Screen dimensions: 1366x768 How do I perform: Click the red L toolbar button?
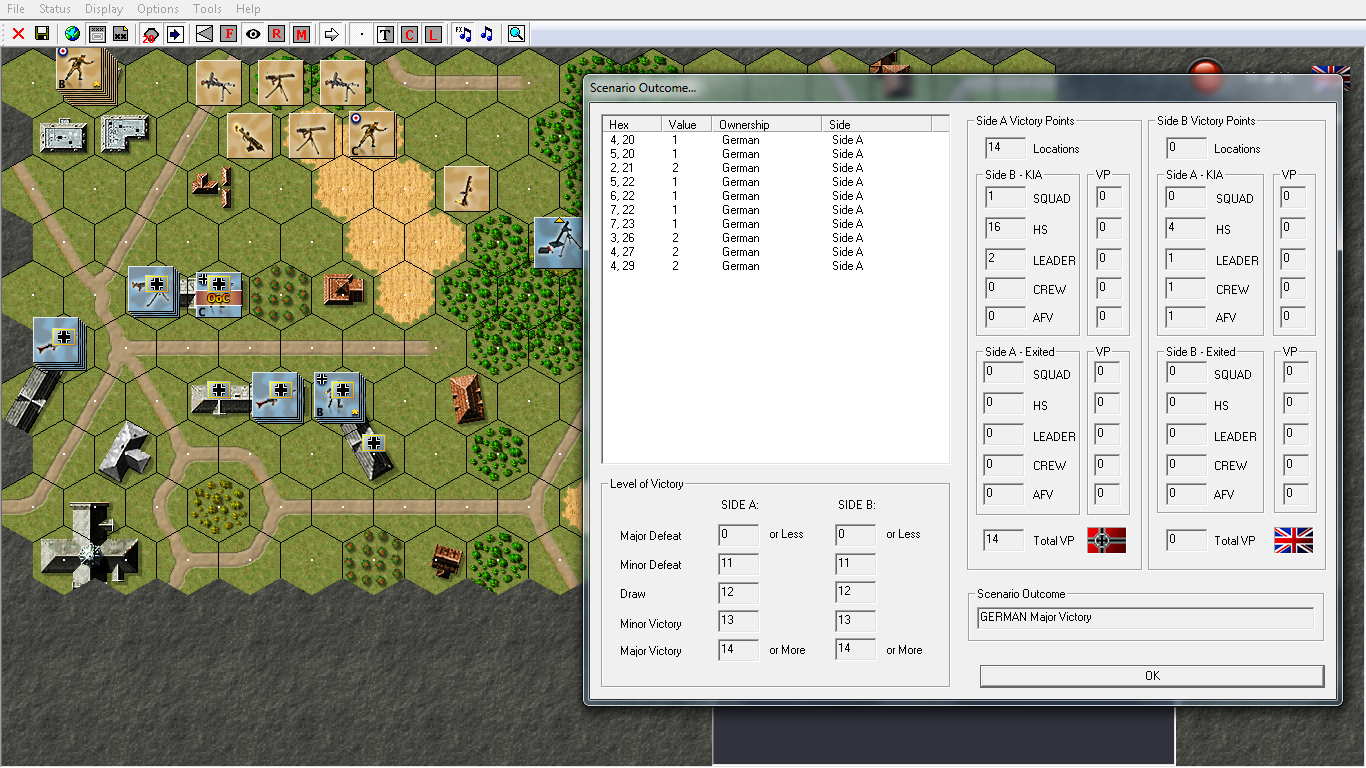point(433,34)
